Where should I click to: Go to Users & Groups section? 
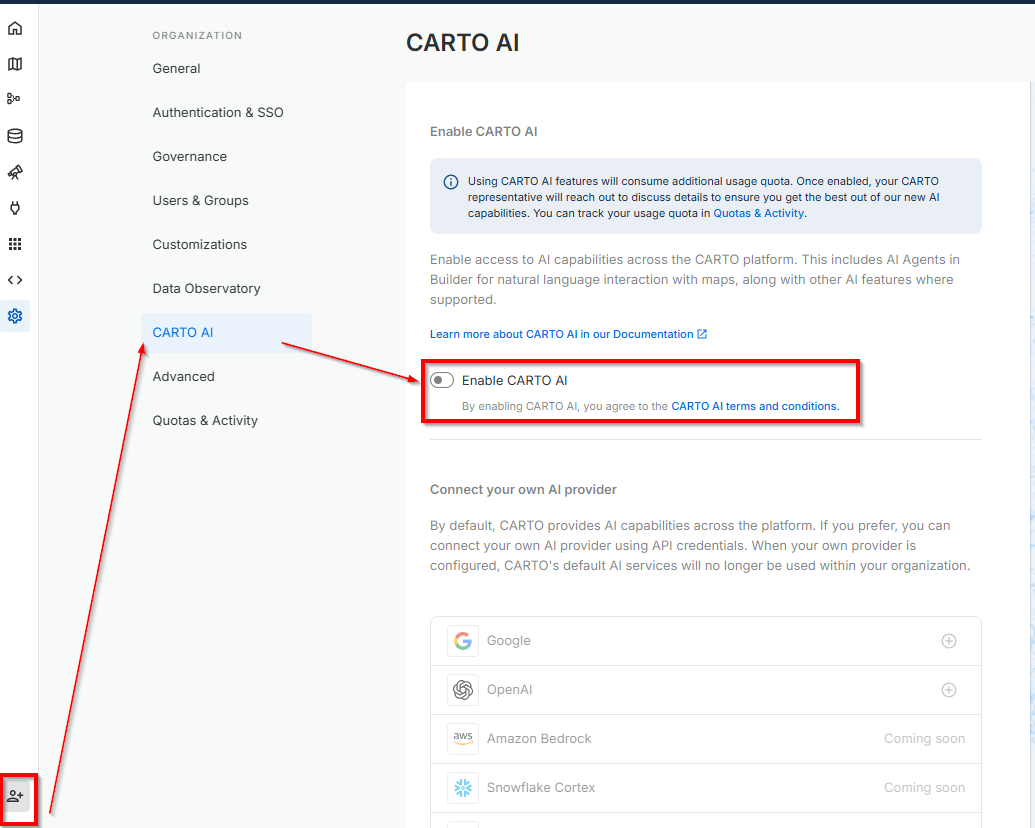click(x=200, y=201)
